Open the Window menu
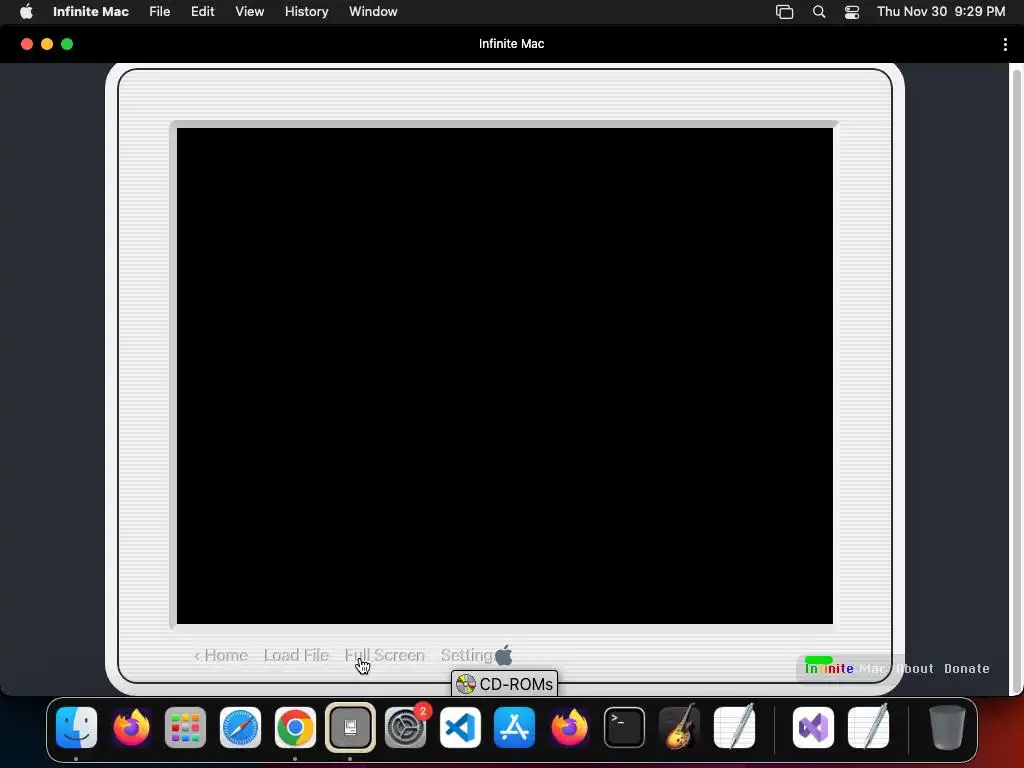 [373, 12]
